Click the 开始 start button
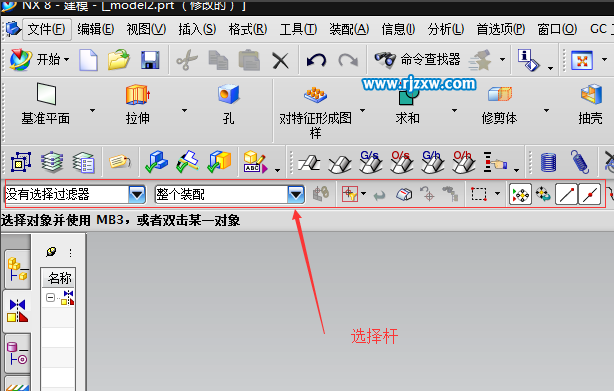The height and width of the screenshot is (391, 614). [x=39, y=60]
